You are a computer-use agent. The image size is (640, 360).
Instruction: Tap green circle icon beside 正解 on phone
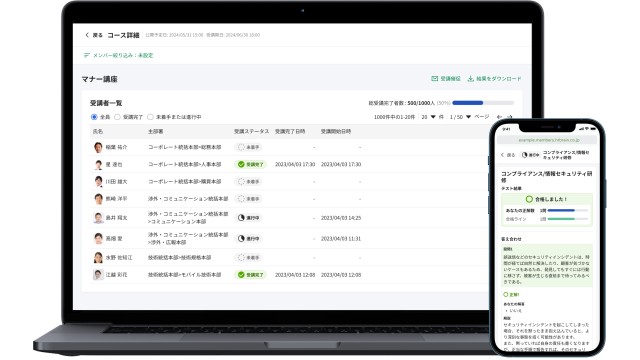click(x=506, y=294)
